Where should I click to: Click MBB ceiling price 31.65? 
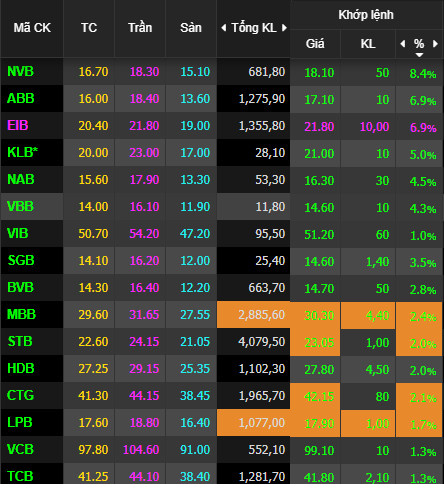(x=144, y=315)
